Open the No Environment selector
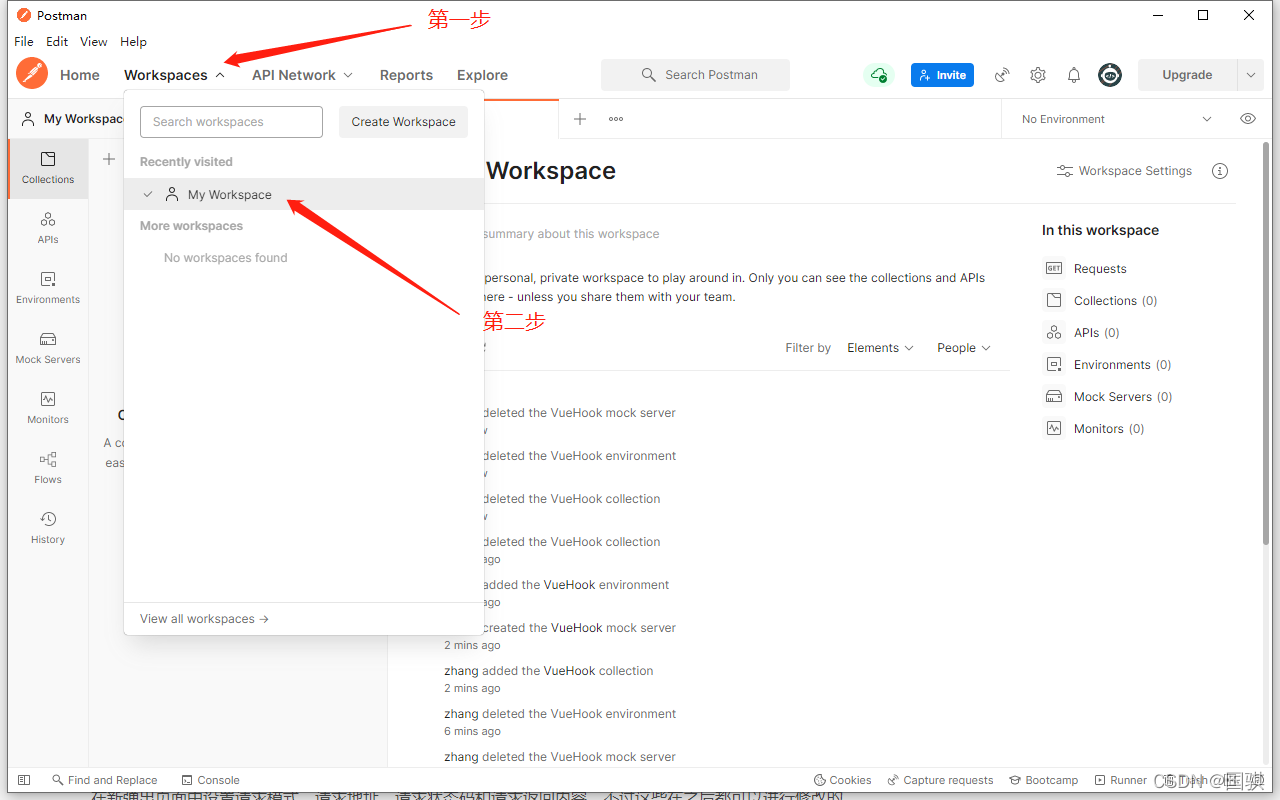 1116,119
